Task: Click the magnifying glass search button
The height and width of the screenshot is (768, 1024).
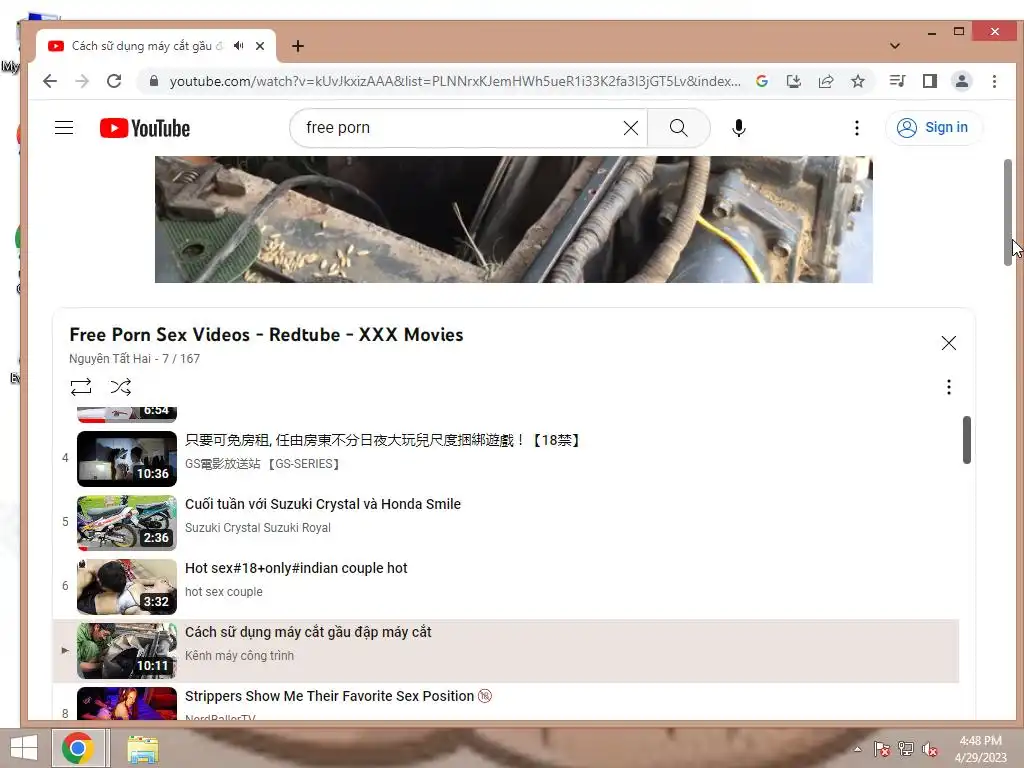Action: (679, 128)
